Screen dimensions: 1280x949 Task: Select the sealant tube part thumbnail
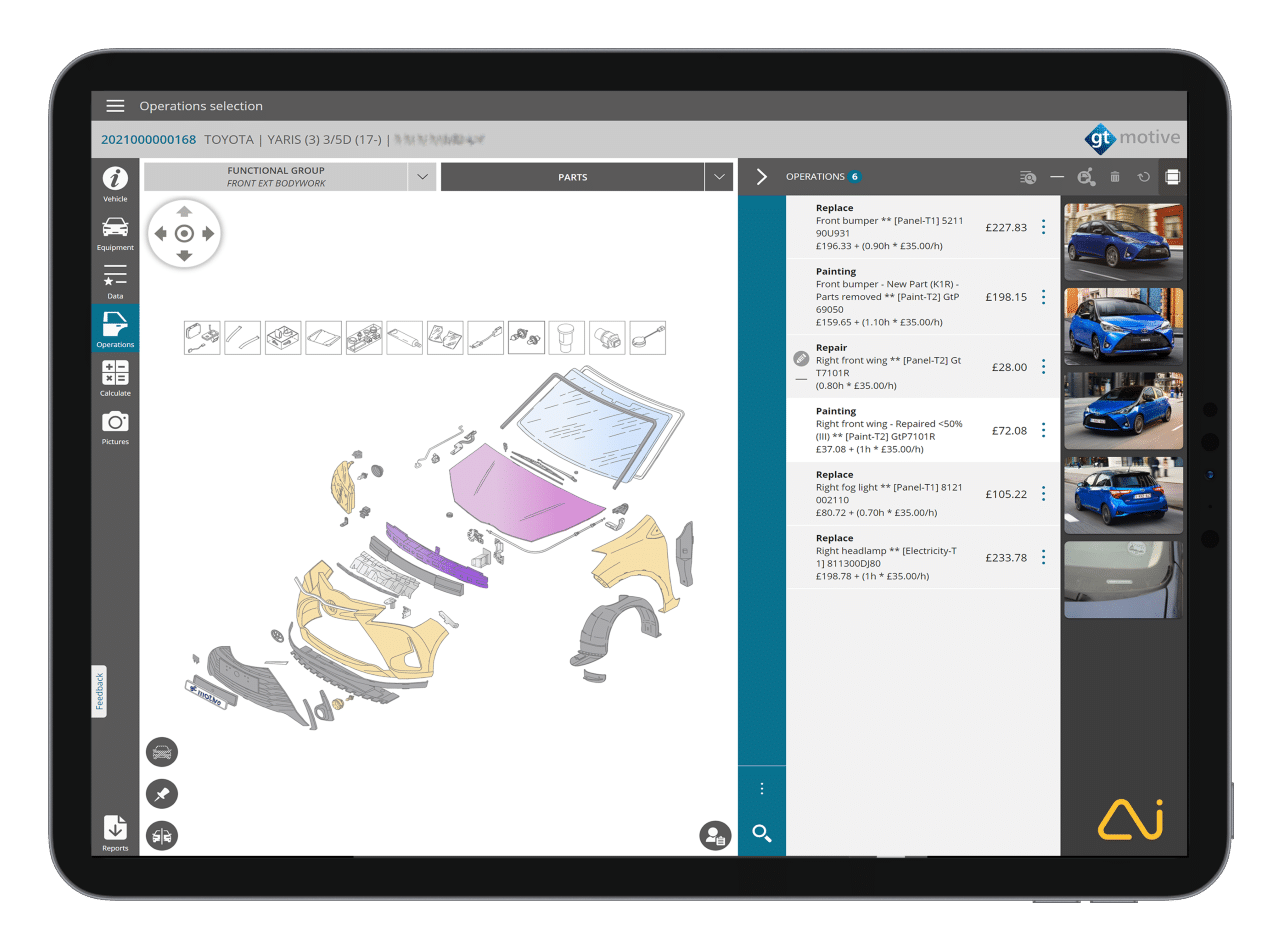pyautogui.click(x=405, y=338)
